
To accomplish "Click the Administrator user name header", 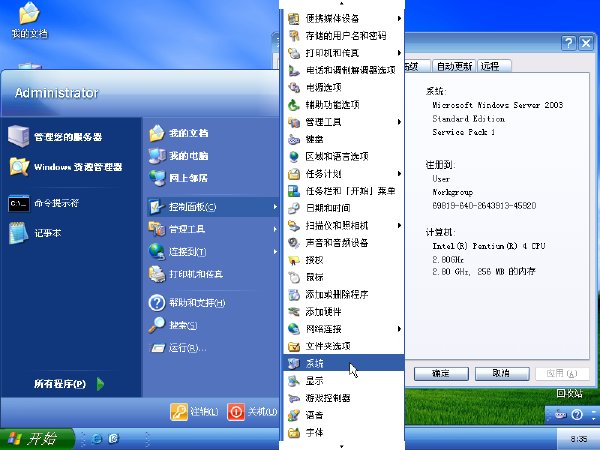I will tap(57, 93).
